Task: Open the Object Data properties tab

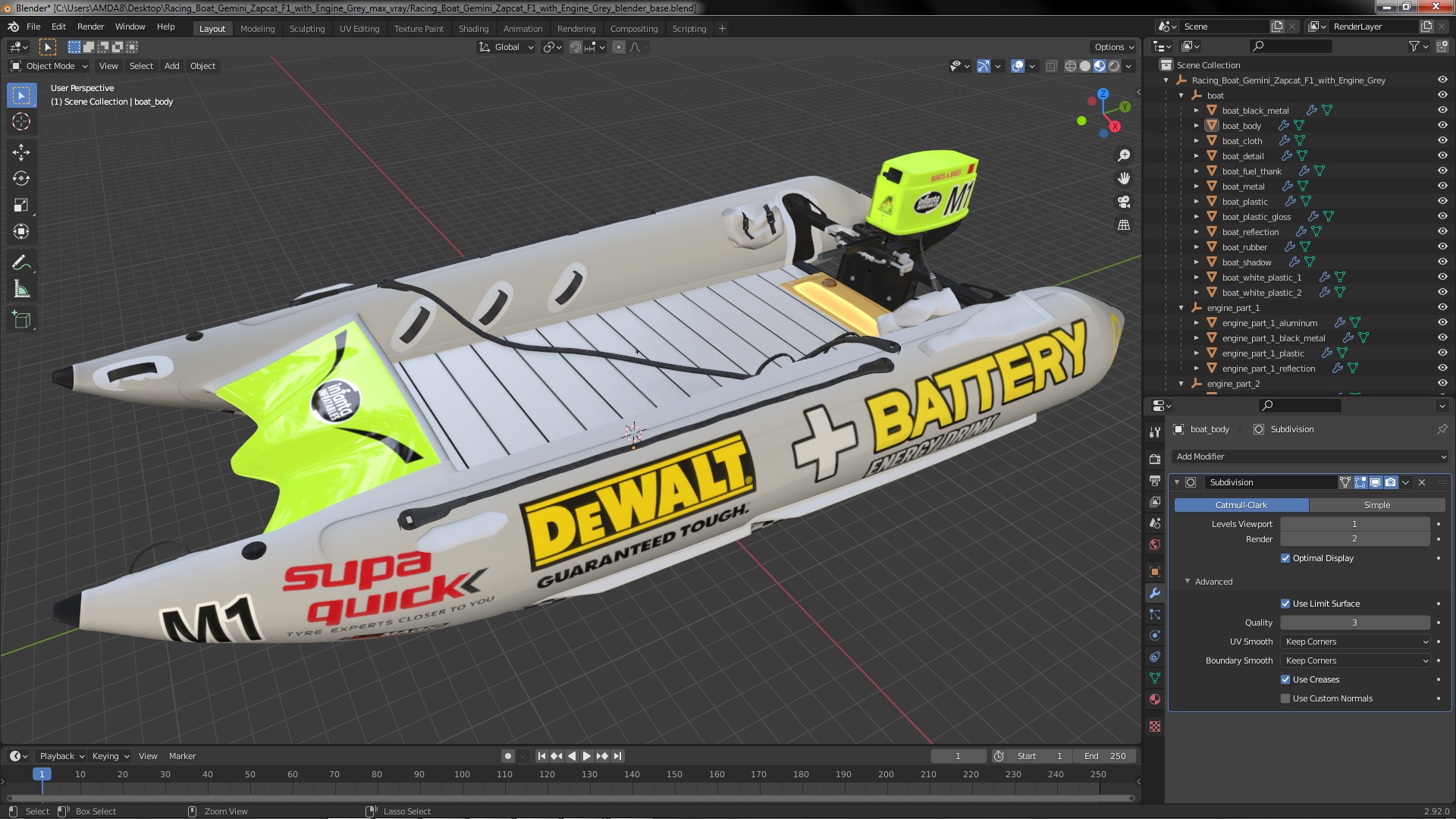Action: 1155,678
